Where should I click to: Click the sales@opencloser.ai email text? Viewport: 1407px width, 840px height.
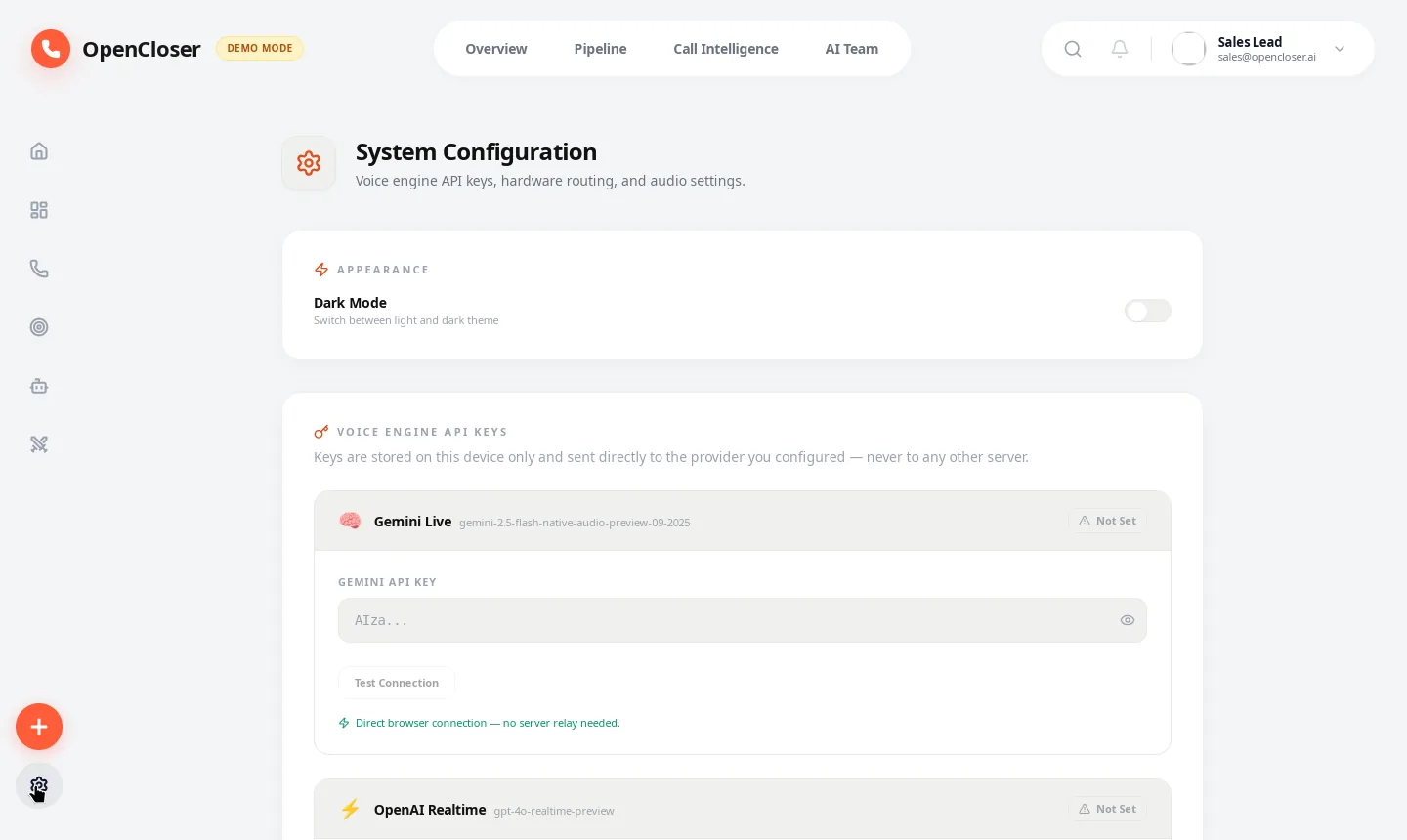point(1267,57)
